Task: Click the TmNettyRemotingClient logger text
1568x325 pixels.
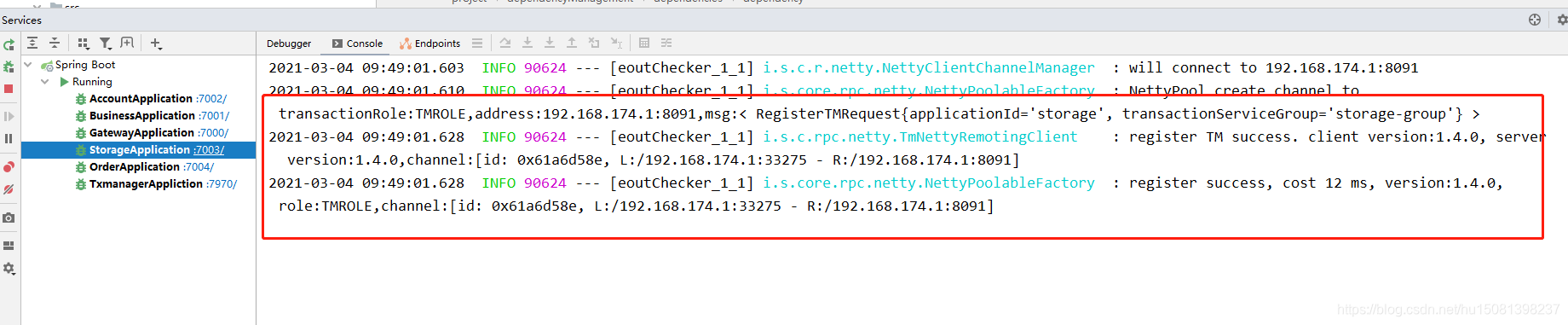Action: click(x=920, y=136)
